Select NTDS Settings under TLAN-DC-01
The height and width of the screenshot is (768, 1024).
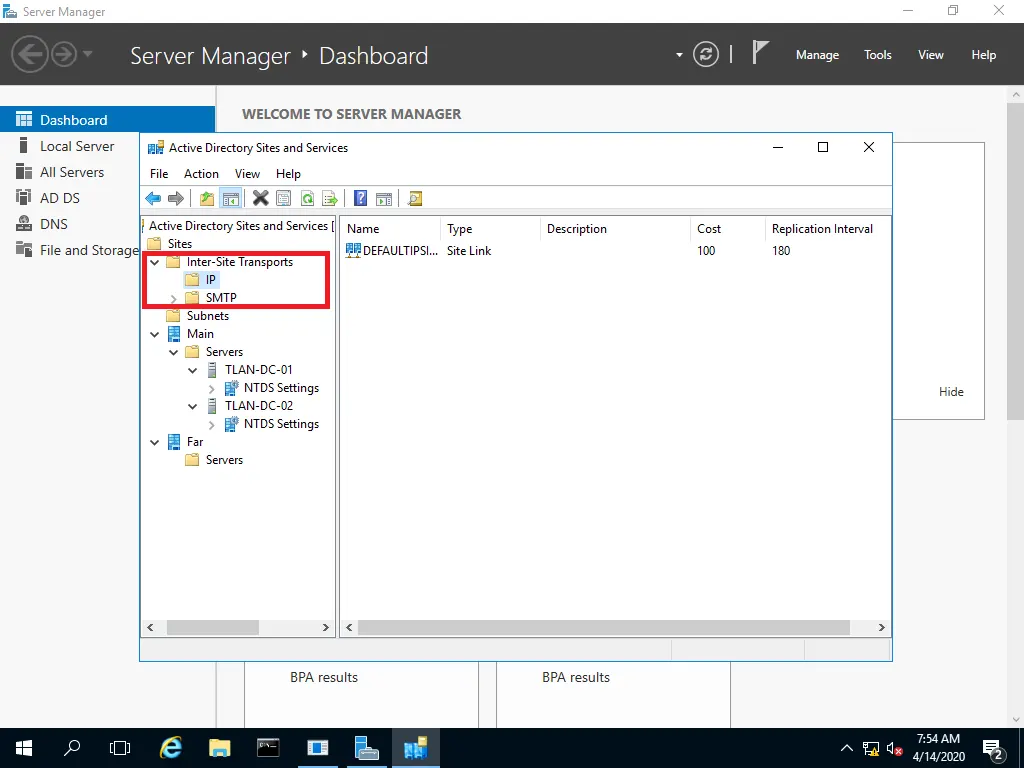(281, 388)
